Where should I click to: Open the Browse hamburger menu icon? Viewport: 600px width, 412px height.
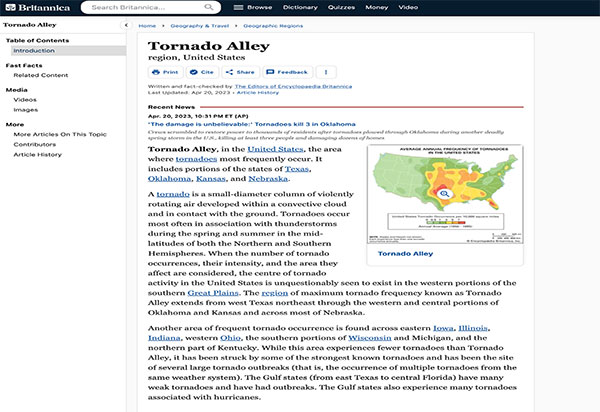click(238, 7)
